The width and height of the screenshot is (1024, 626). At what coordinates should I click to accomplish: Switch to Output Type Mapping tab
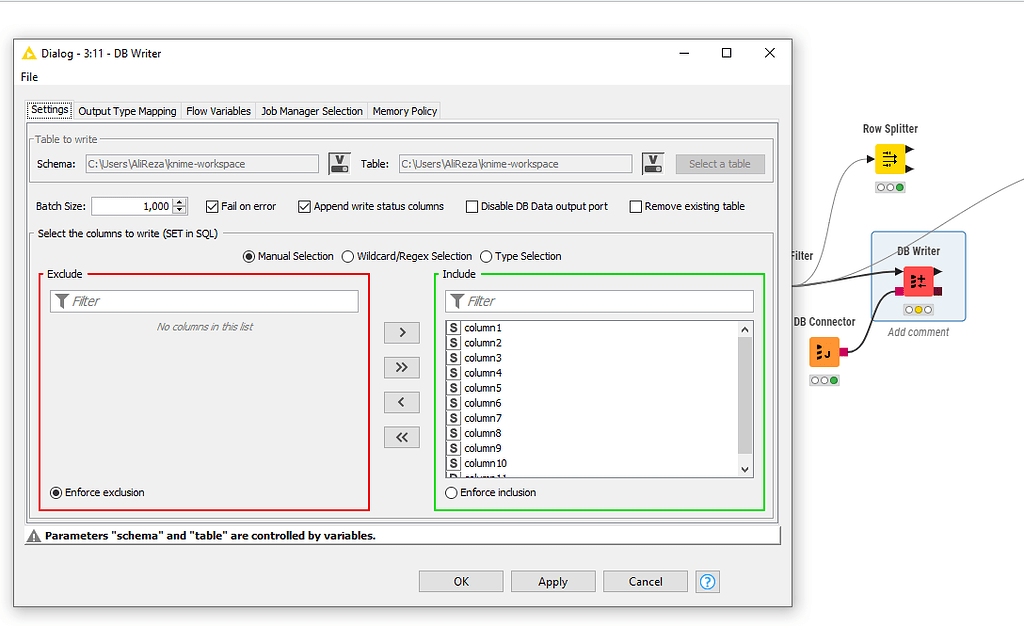pos(126,111)
